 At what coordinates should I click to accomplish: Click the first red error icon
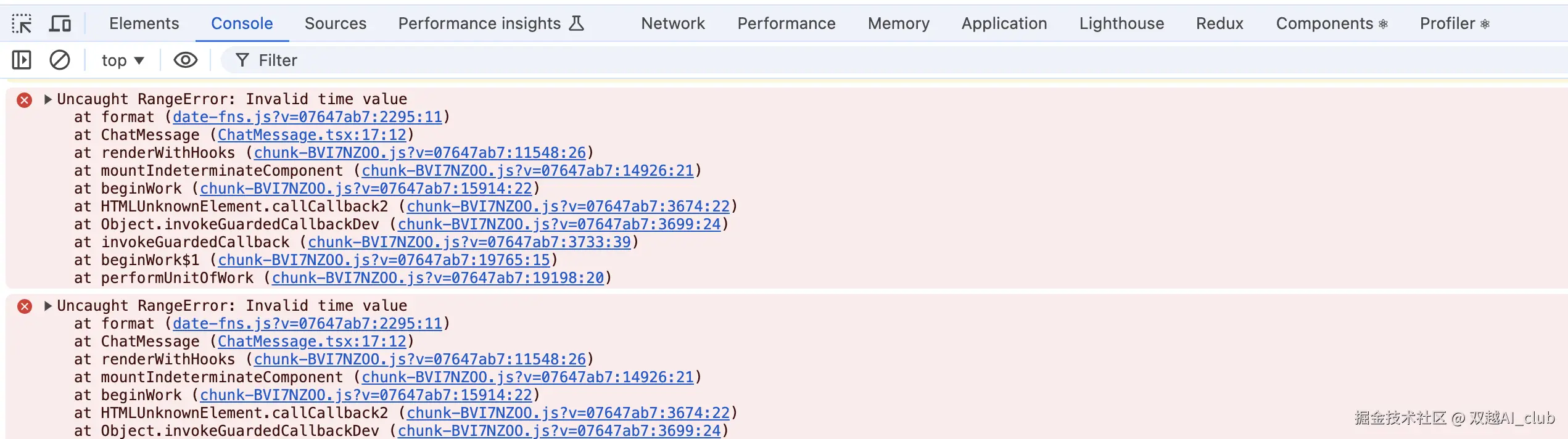click(25, 100)
